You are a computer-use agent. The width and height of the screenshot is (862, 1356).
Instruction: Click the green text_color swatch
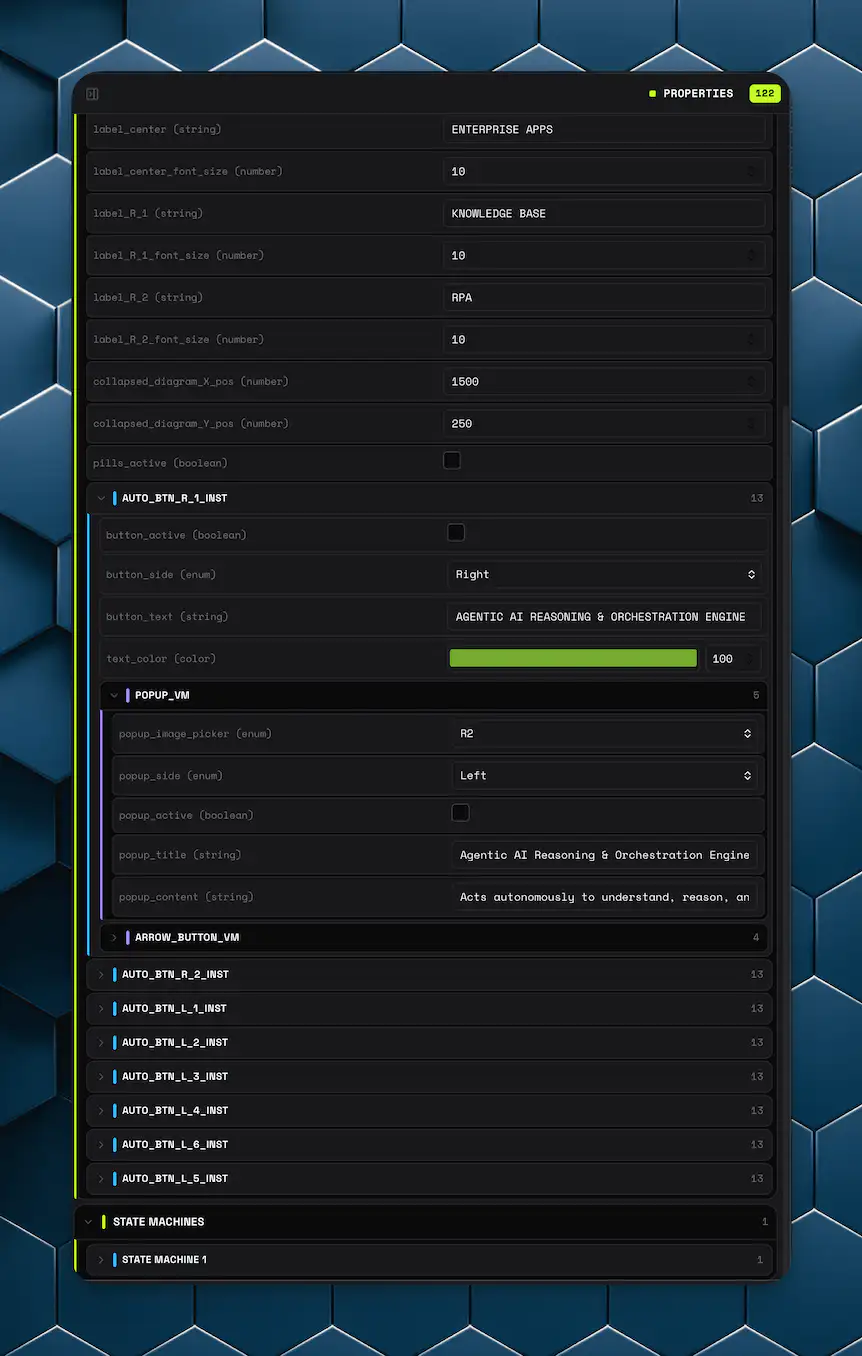[572, 658]
